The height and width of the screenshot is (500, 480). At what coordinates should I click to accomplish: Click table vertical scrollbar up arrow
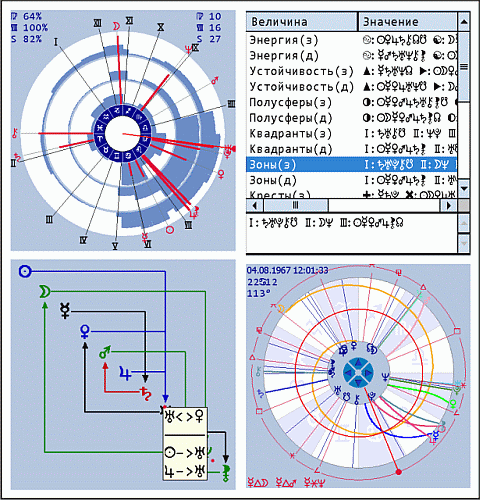coord(464,22)
